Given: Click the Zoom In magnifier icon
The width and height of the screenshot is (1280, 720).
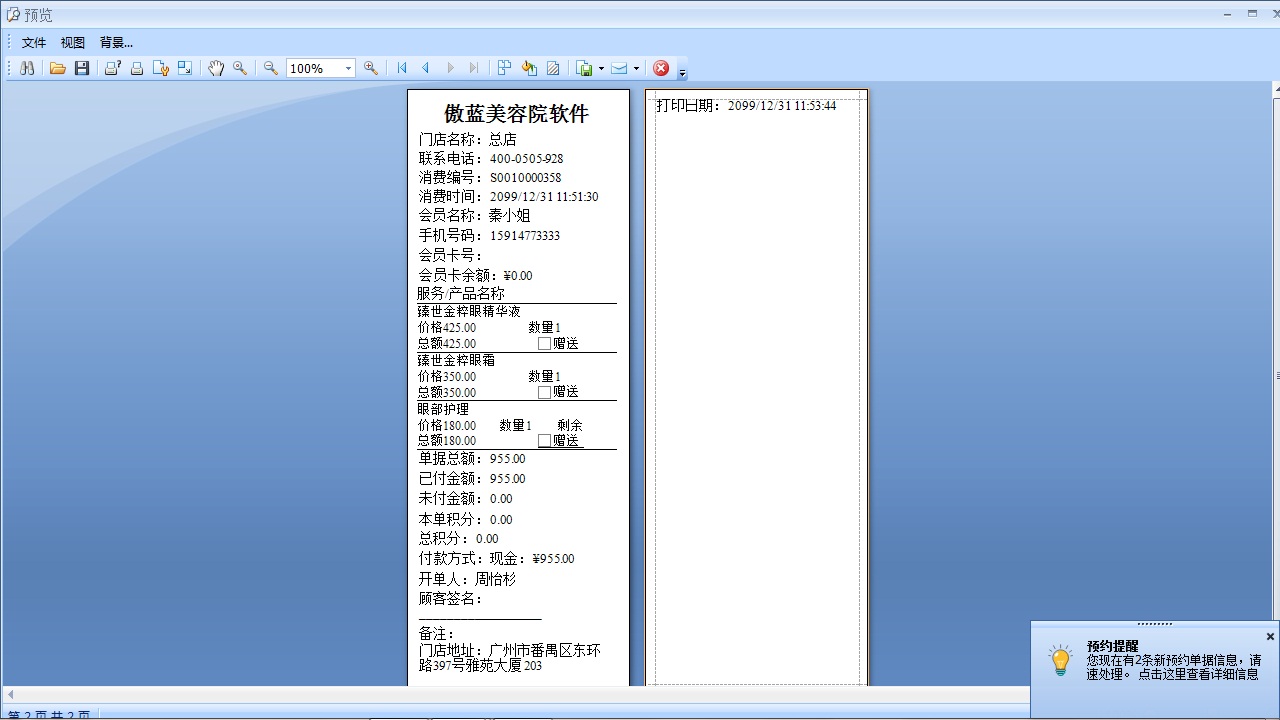Looking at the screenshot, I should click(x=371, y=68).
